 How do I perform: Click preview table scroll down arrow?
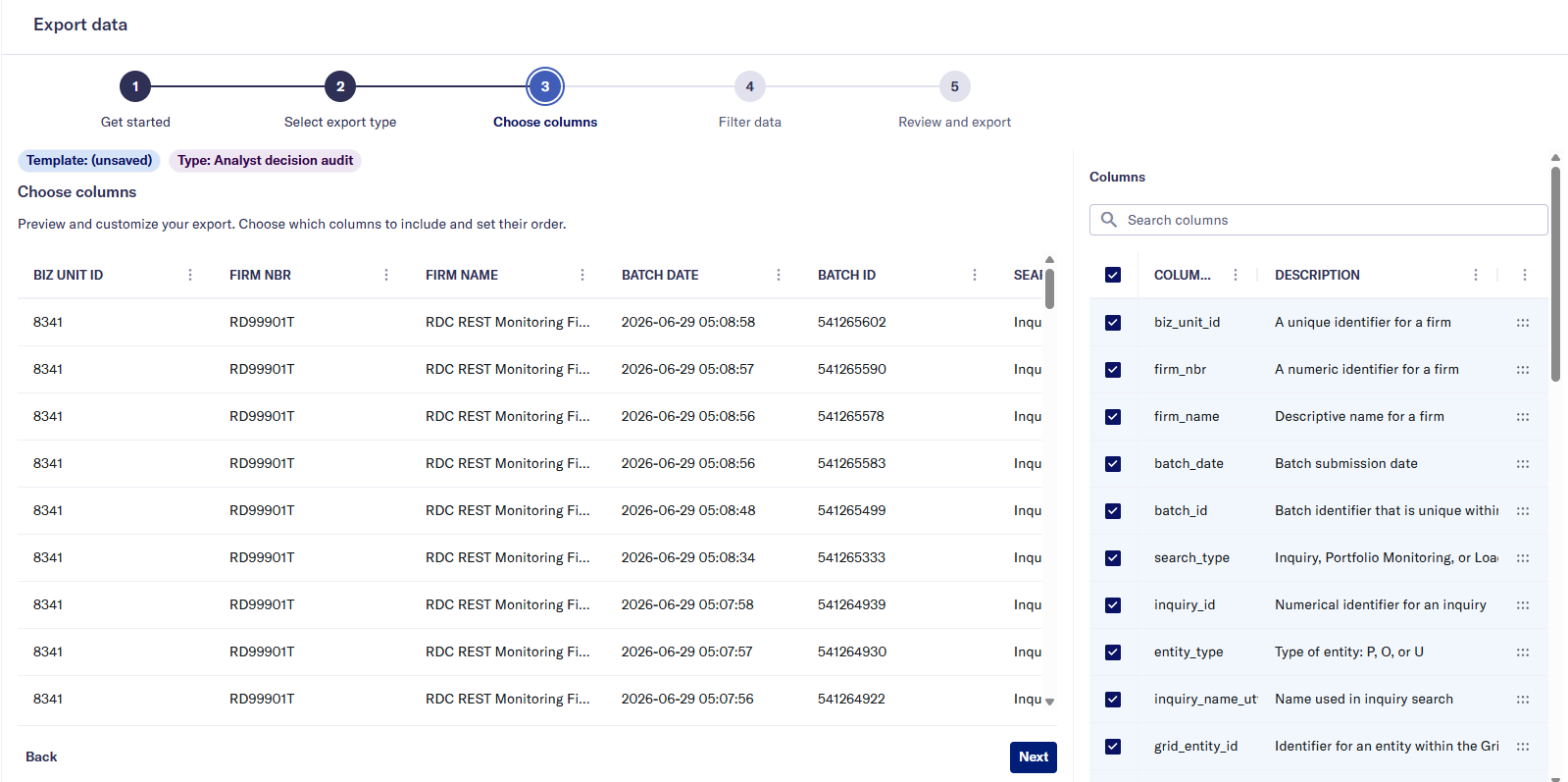coord(1049,702)
